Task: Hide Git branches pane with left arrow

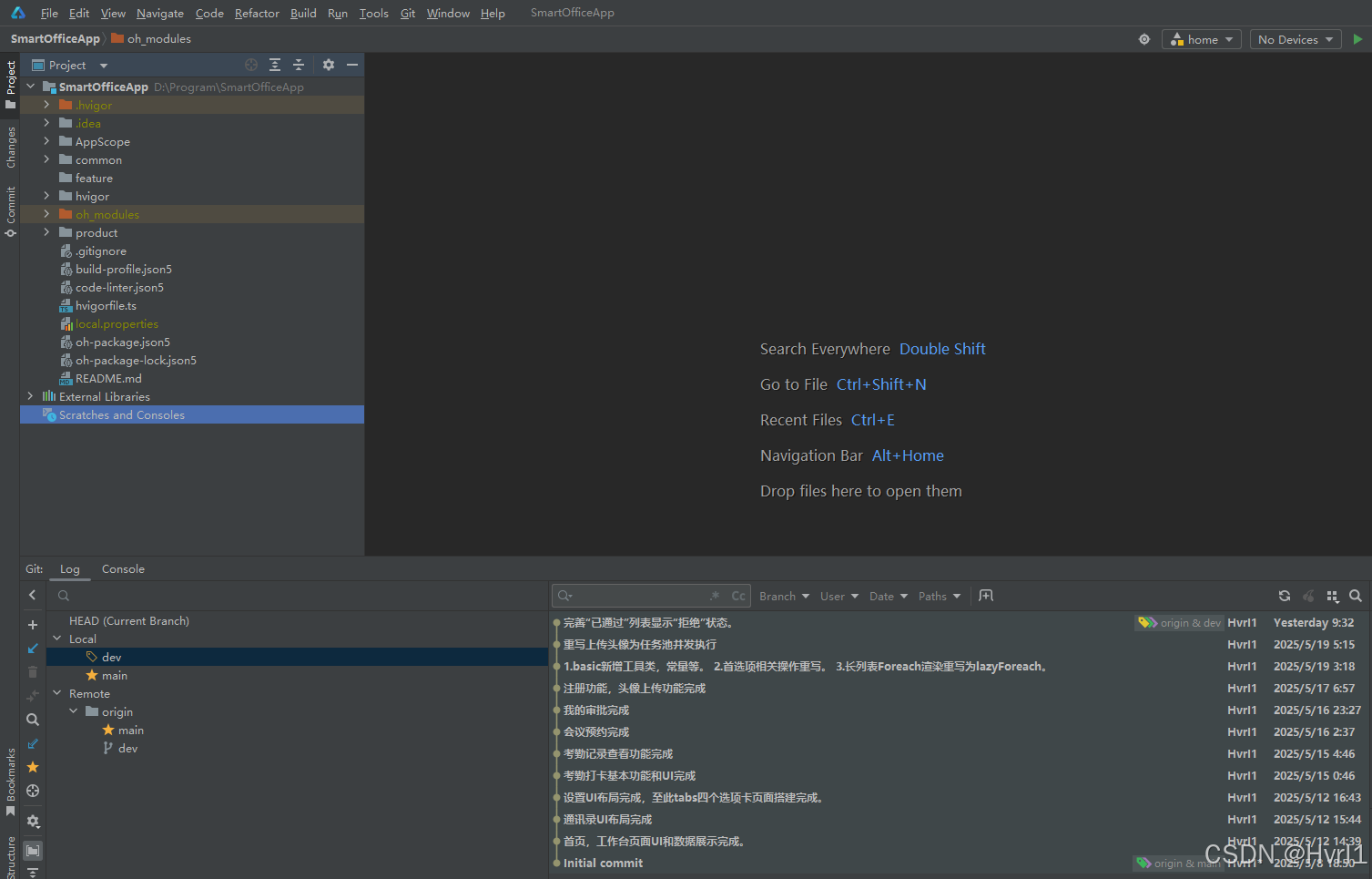Action: (33, 595)
